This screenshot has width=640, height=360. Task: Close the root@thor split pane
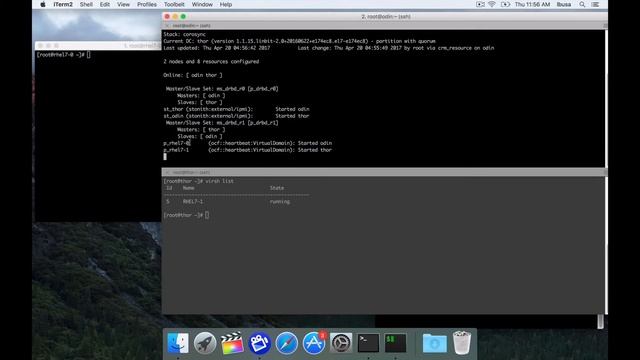167,172
